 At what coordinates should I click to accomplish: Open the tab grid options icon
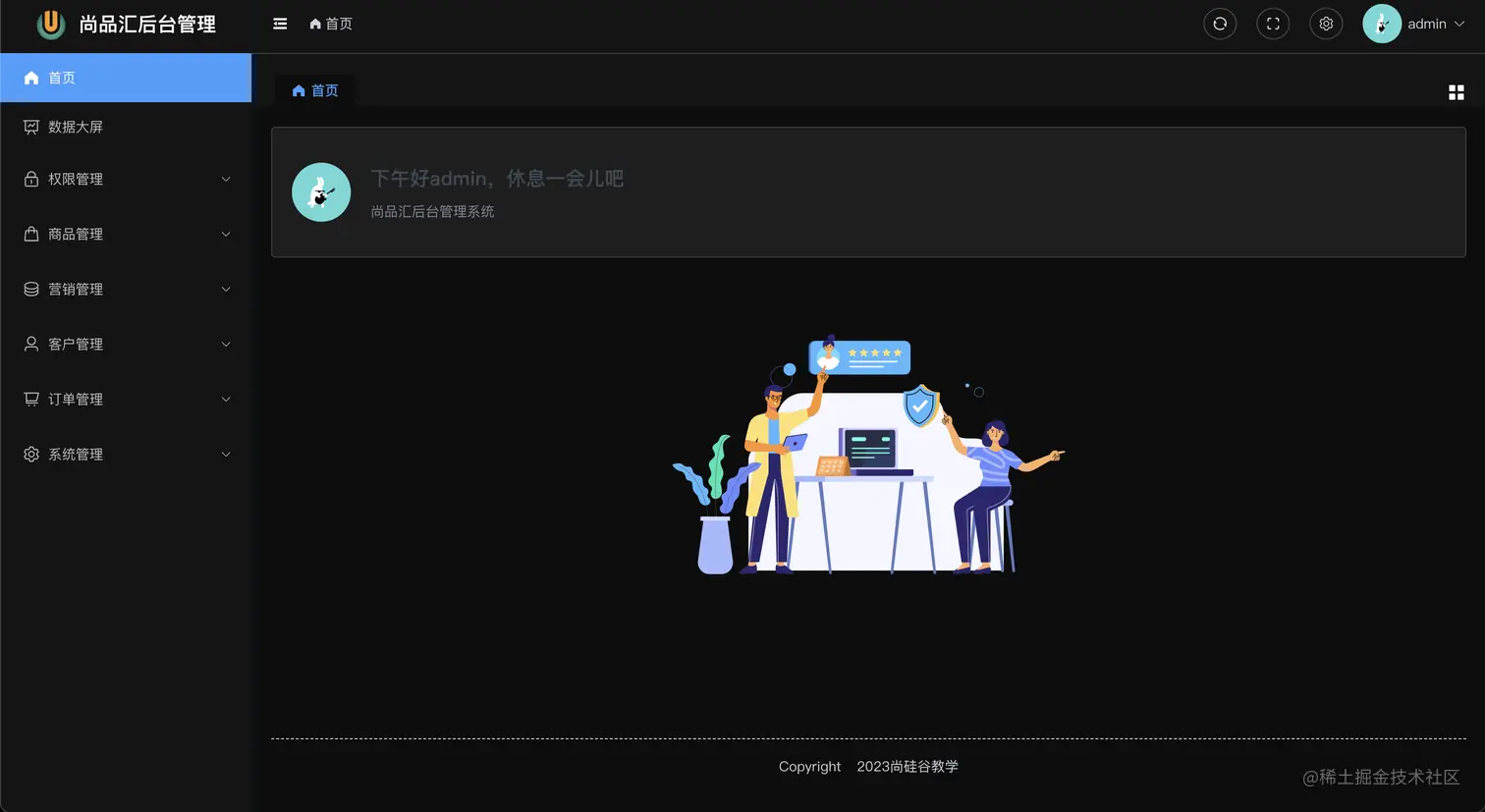tap(1457, 92)
